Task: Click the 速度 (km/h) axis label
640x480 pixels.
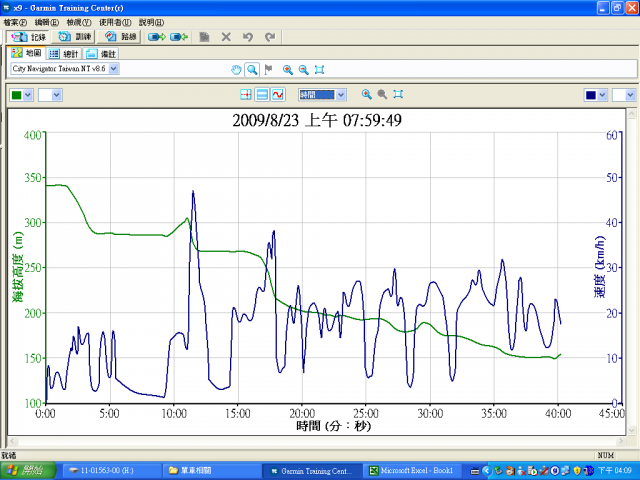Action: tap(599, 267)
